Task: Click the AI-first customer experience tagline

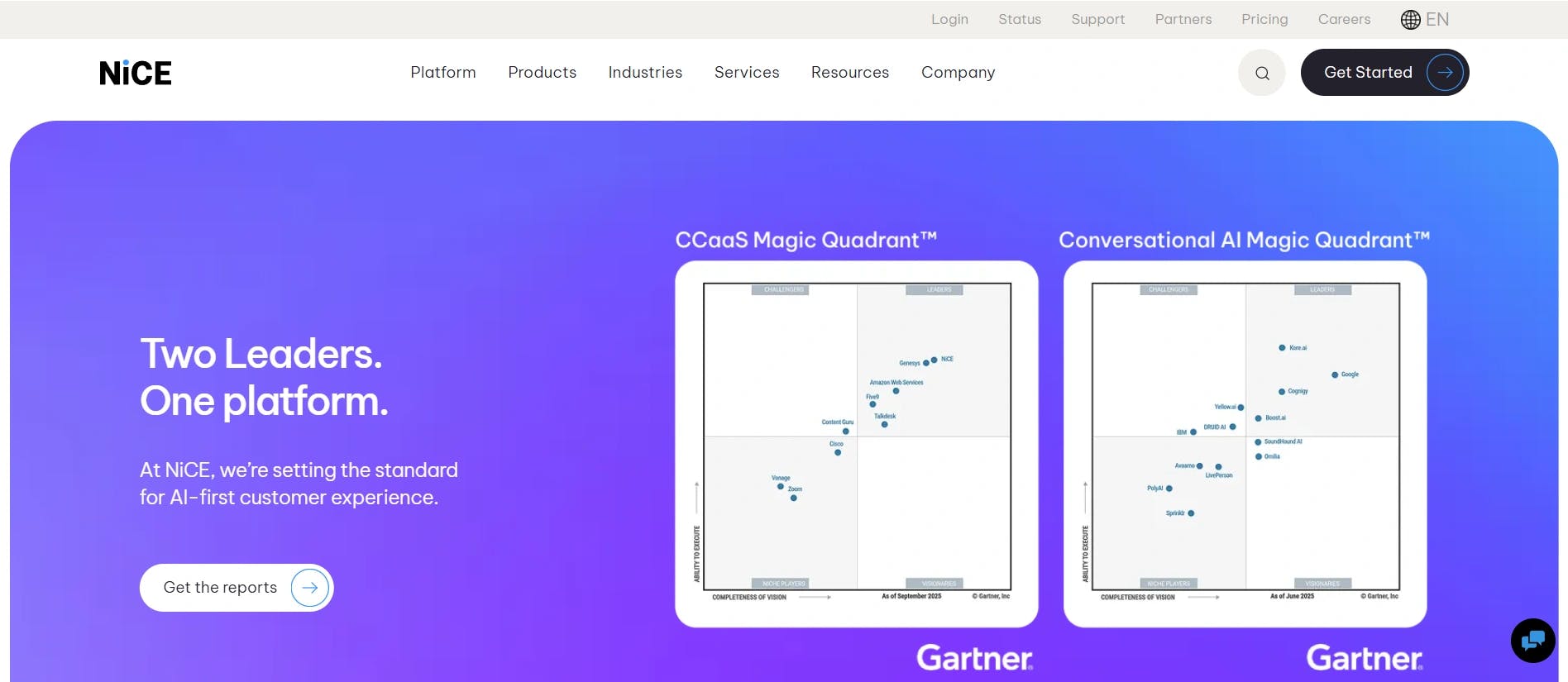Action: [299, 484]
